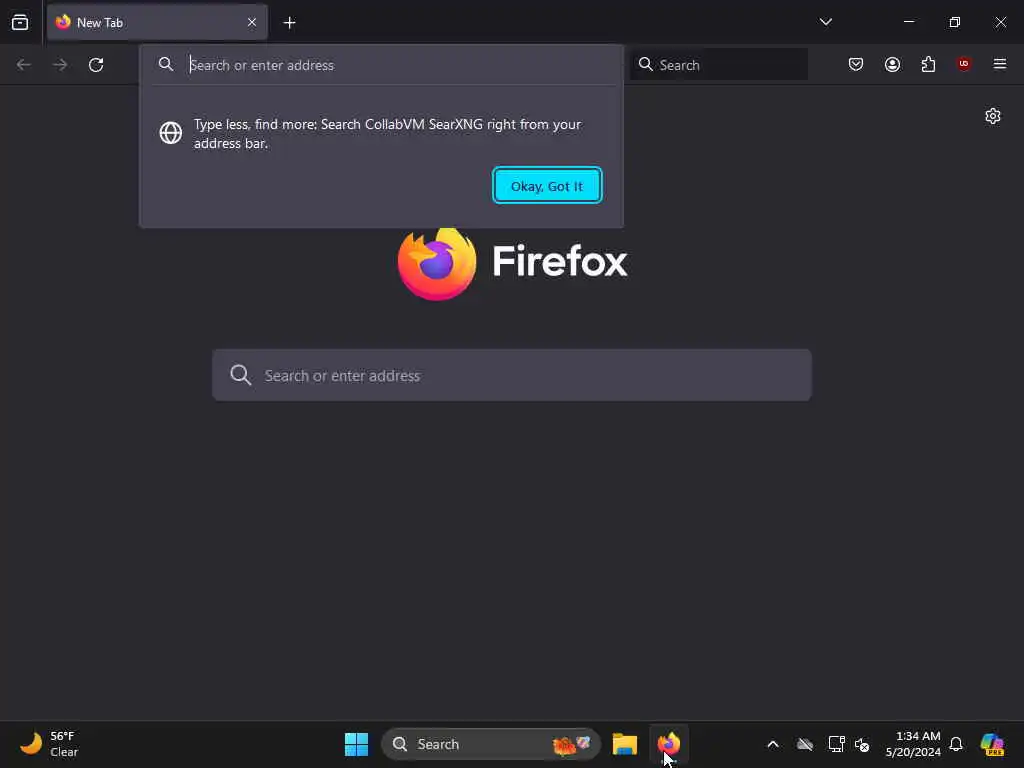Reload the current page
The width and height of the screenshot is (1024, 768).
coord(96,65)
